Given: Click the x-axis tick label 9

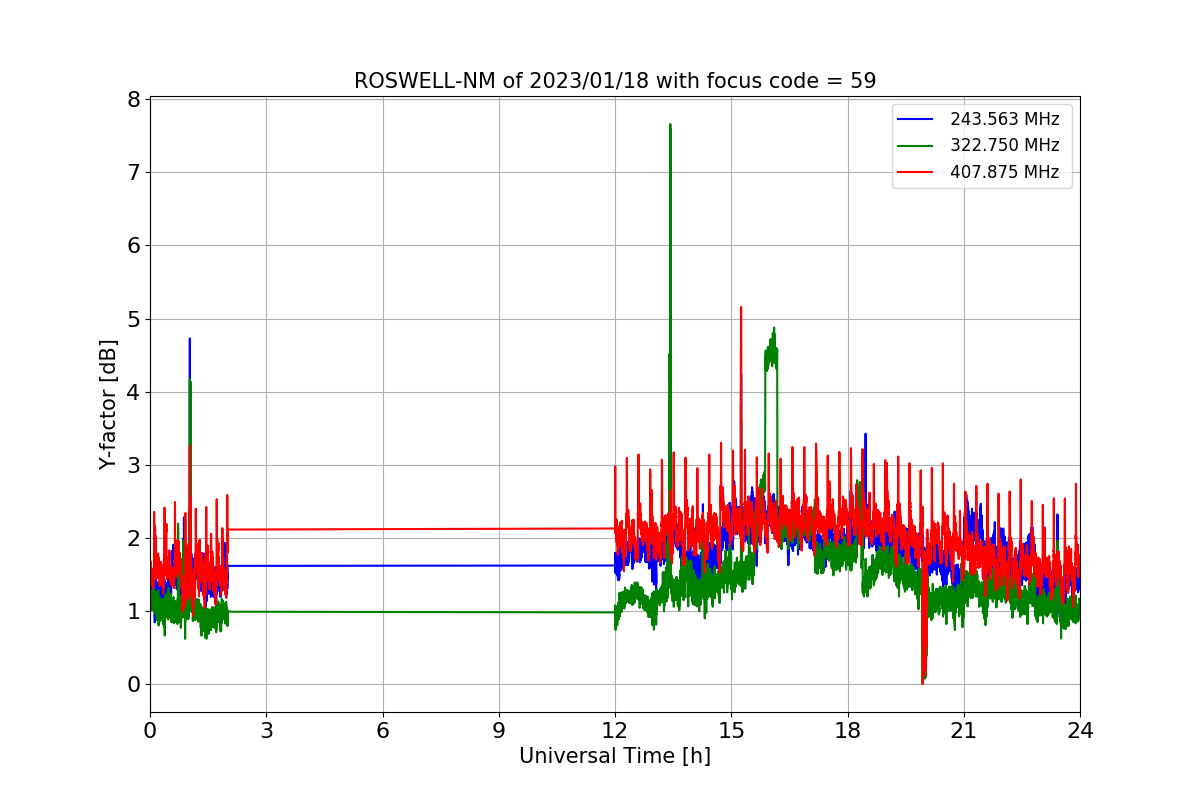Looking at the screenshot, I should (x=499, y=731).
